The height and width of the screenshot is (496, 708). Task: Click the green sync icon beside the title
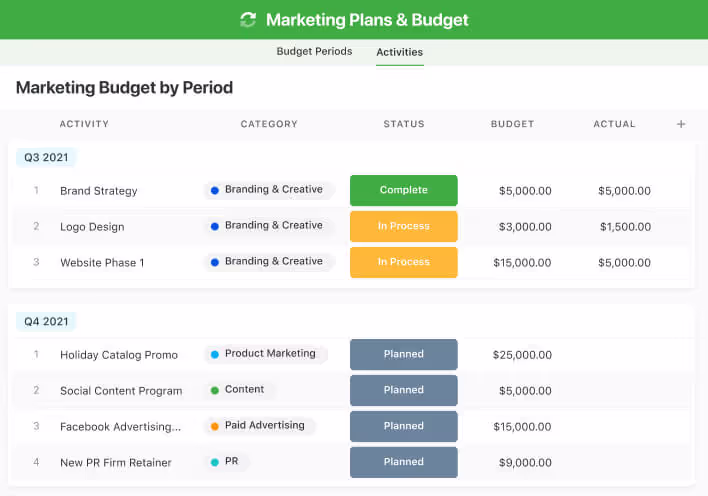[248, 20]
